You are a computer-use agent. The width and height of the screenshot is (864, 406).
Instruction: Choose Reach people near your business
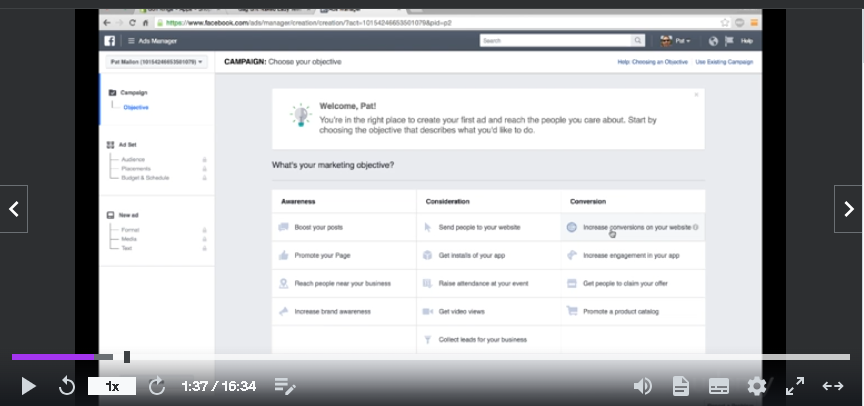[344, 283]
